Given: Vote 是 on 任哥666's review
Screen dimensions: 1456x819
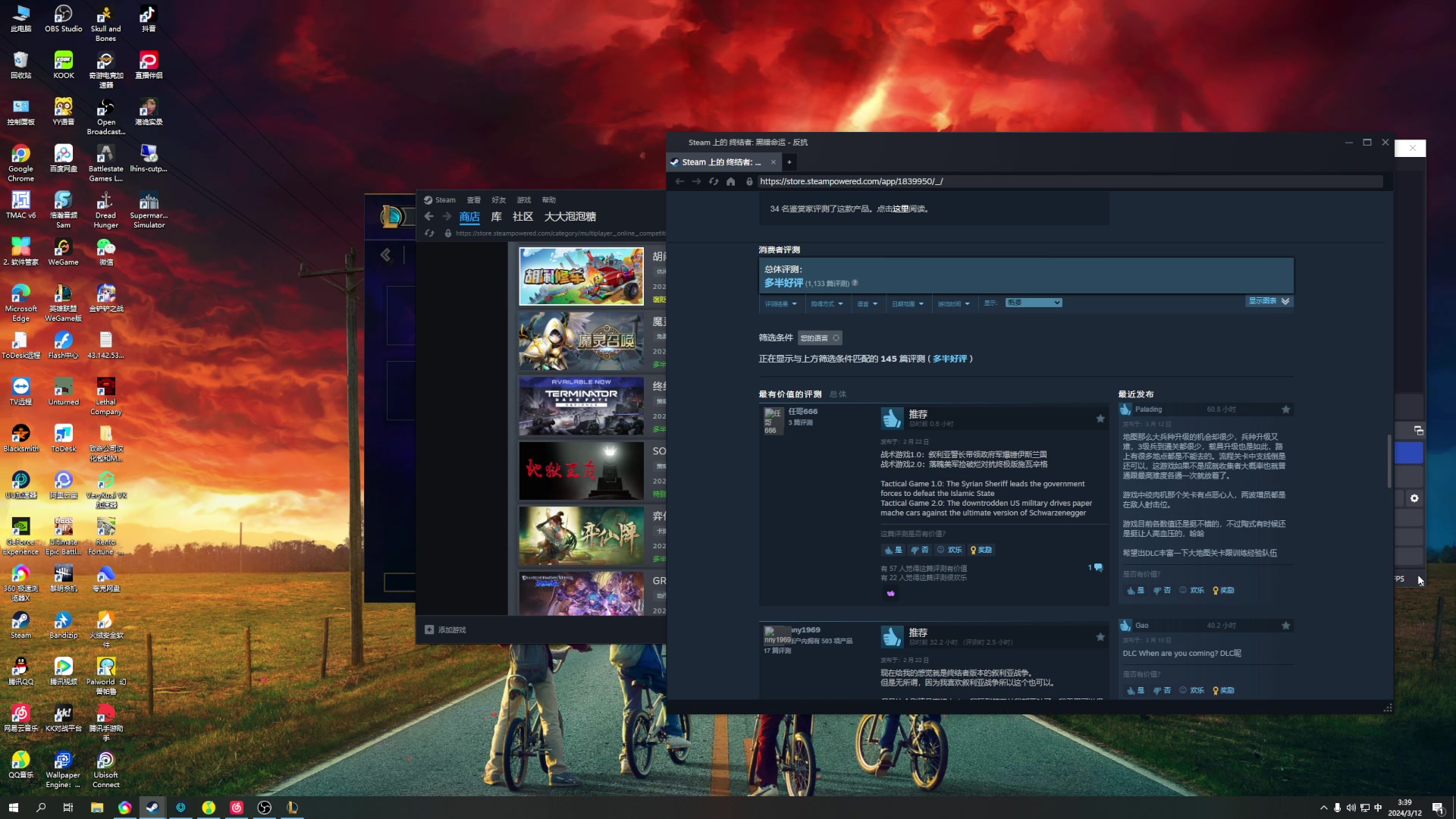Looking at the screenshot, I should [893, 550].
